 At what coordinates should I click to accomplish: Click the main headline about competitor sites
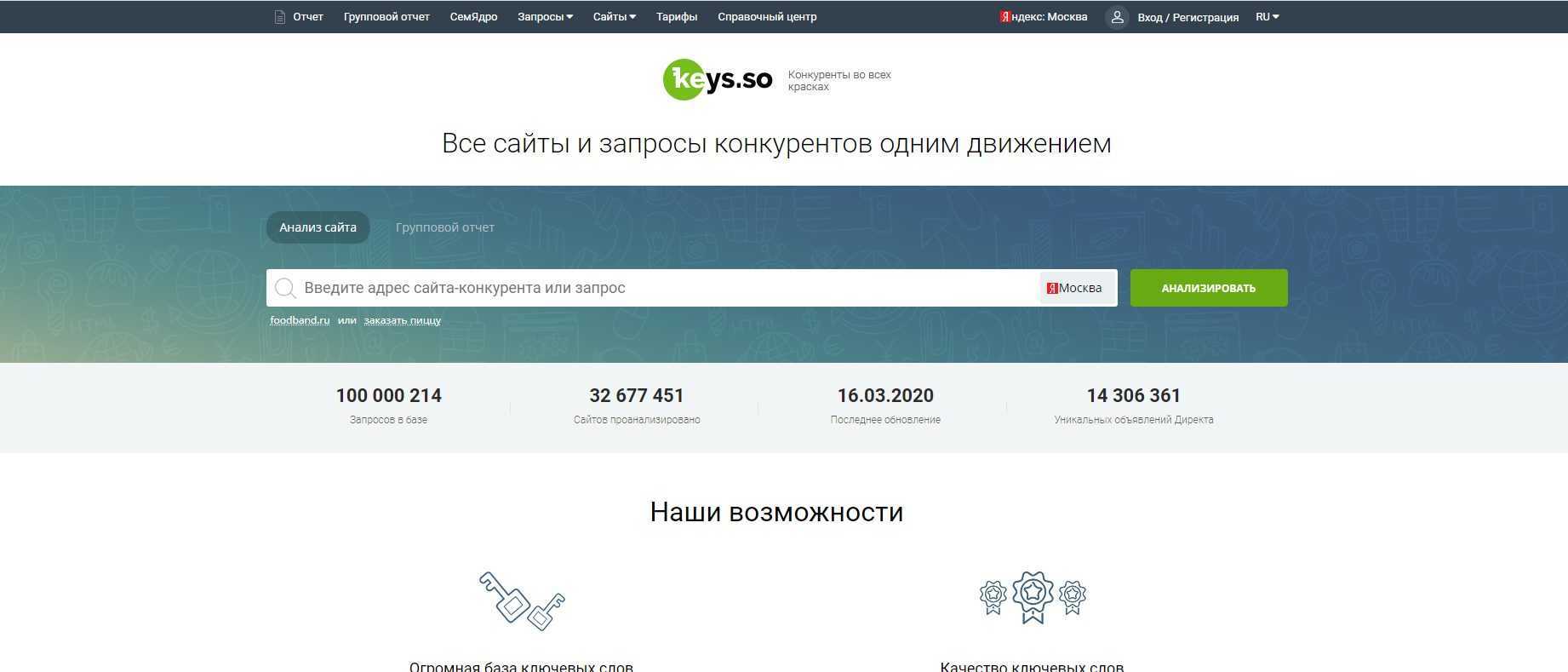click(x=776, y=143)
